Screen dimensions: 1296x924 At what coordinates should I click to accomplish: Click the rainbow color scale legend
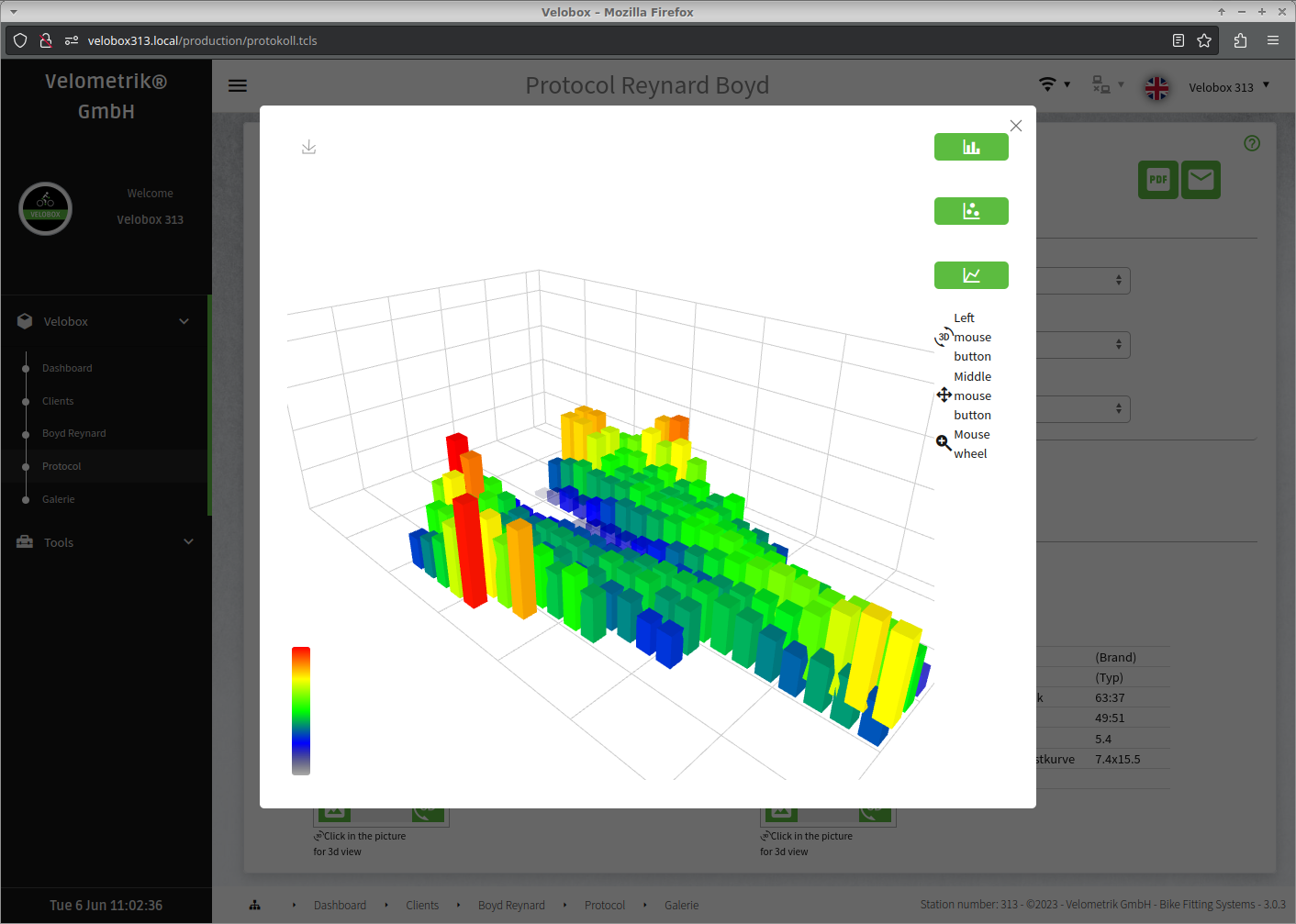tap(301, 711)
